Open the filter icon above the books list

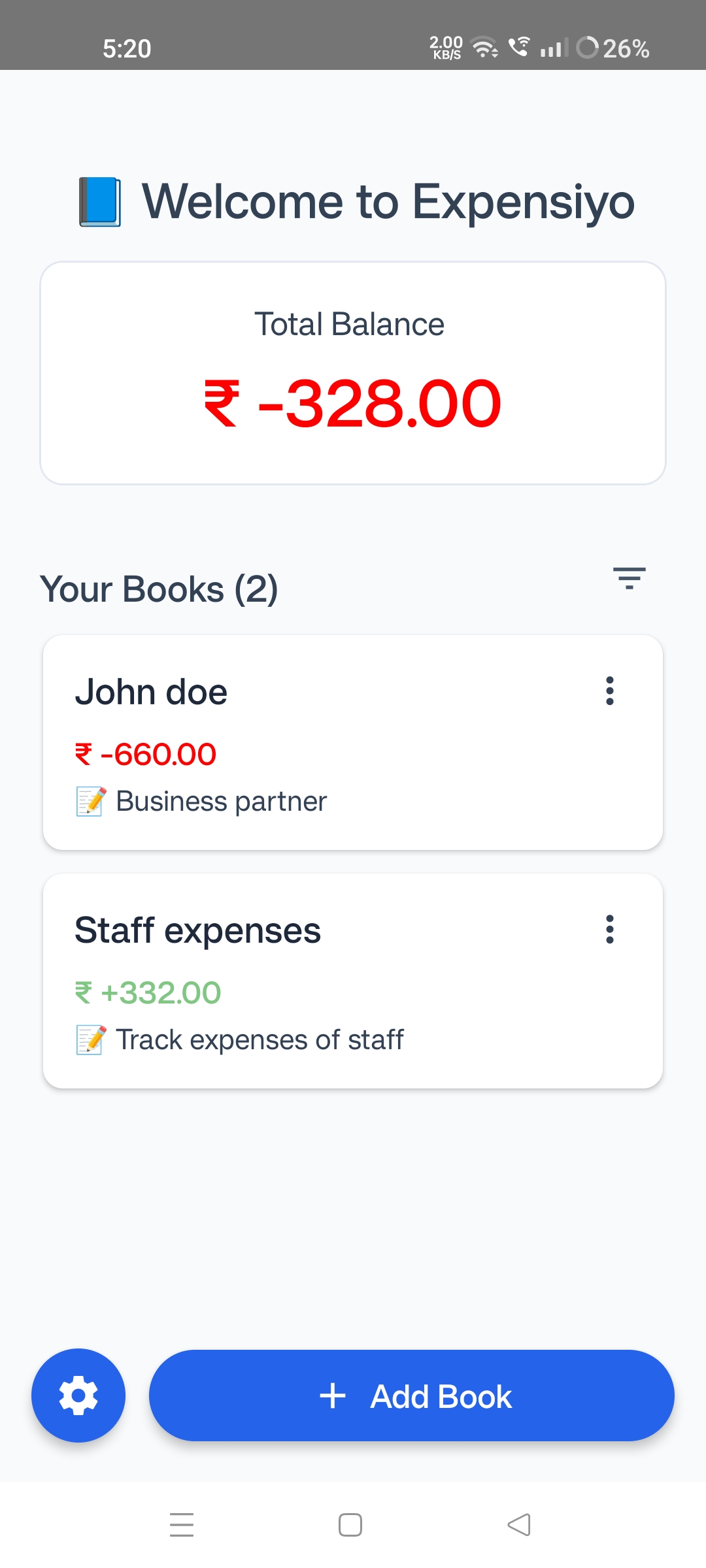(628, 579)
